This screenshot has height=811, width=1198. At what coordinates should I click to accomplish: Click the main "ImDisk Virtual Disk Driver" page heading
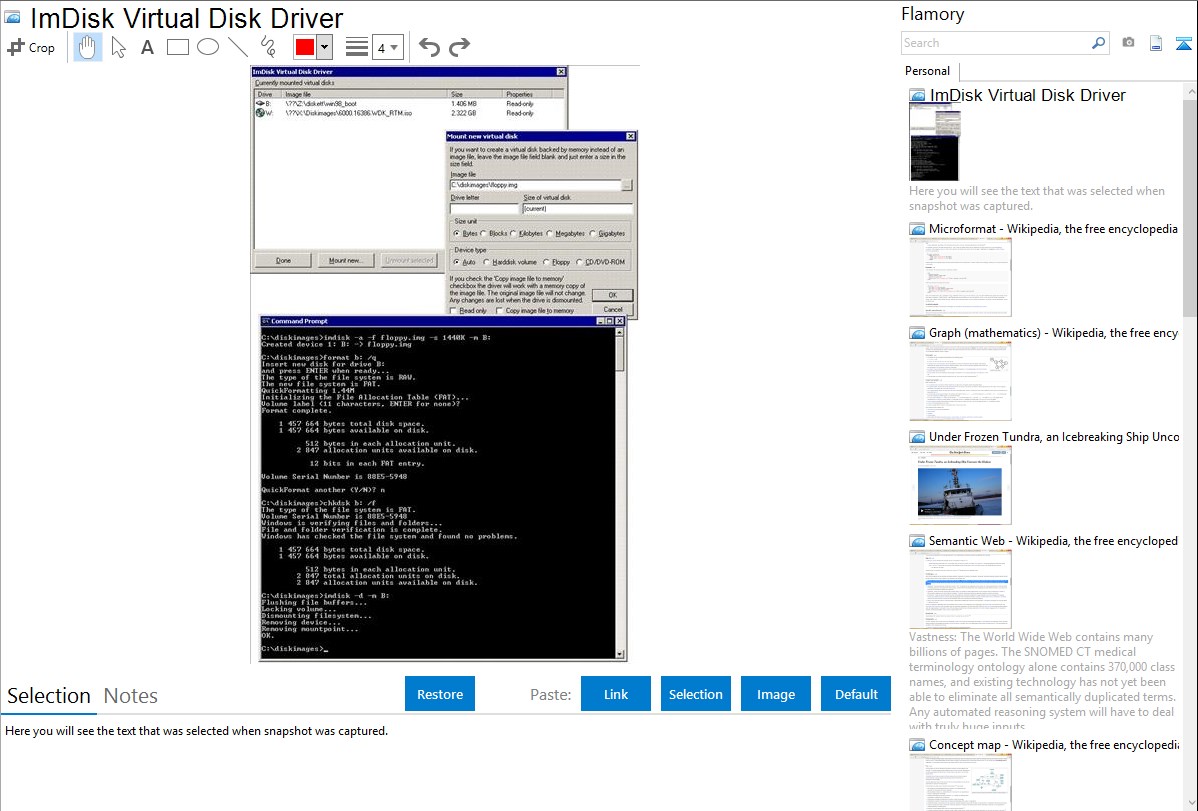point(186,18)
